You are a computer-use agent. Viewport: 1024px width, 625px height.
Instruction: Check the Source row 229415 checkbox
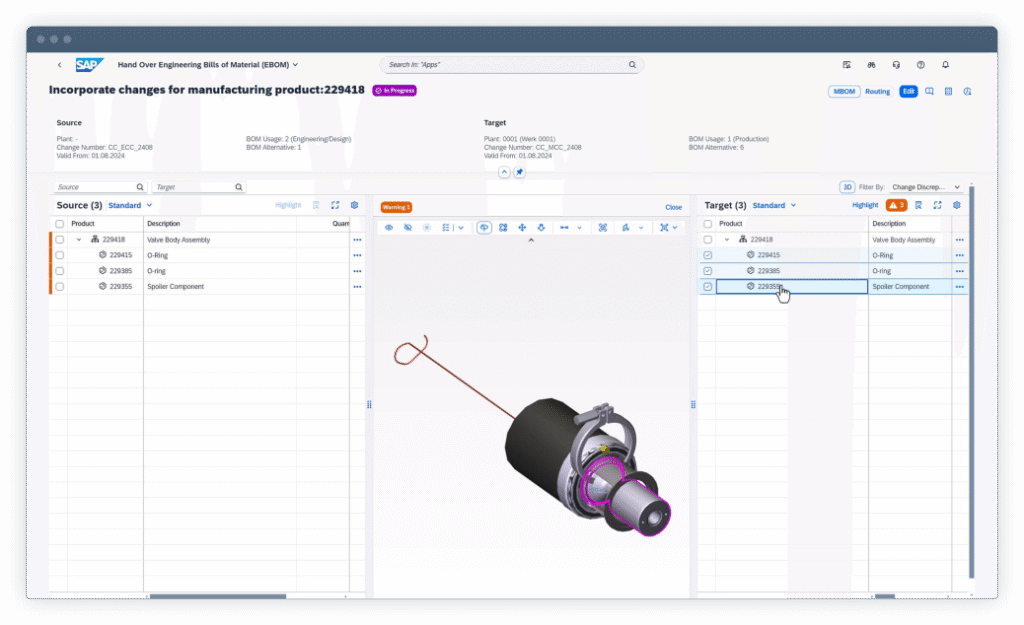pos(60,255)
